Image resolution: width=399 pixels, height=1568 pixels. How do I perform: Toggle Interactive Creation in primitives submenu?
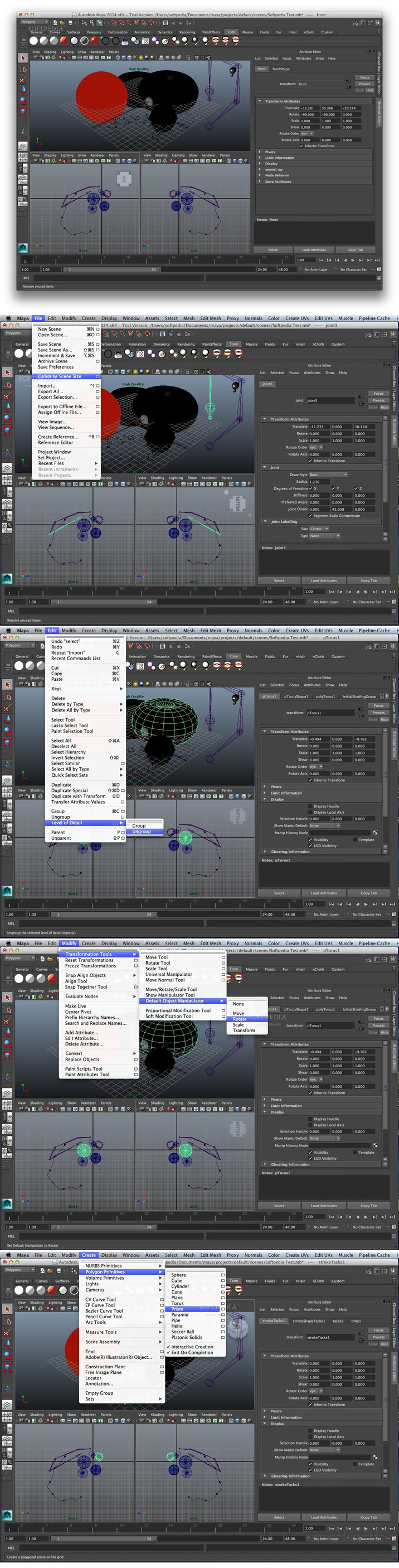point(192,1347)
